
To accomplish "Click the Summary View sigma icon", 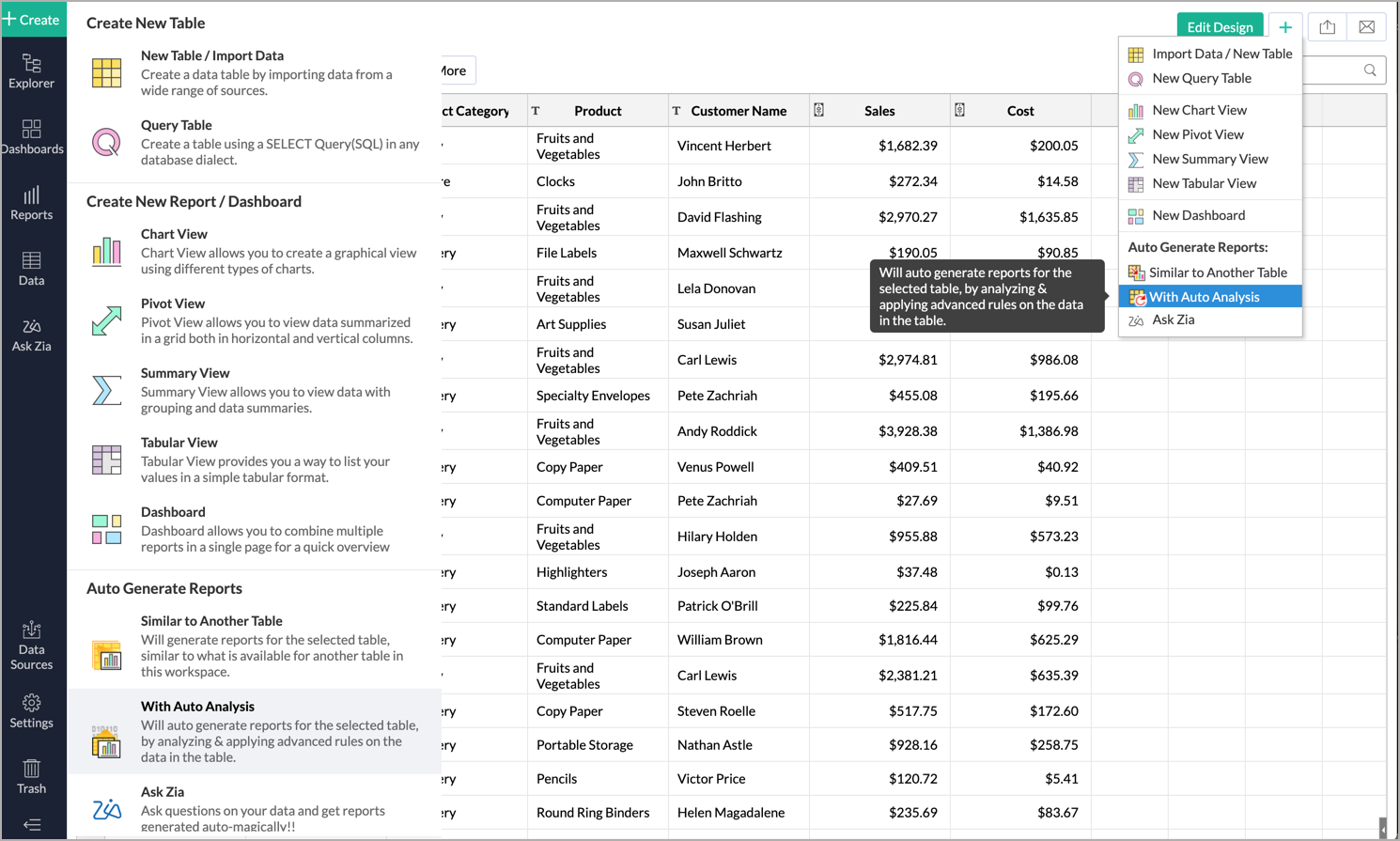I will click(106, 390).
